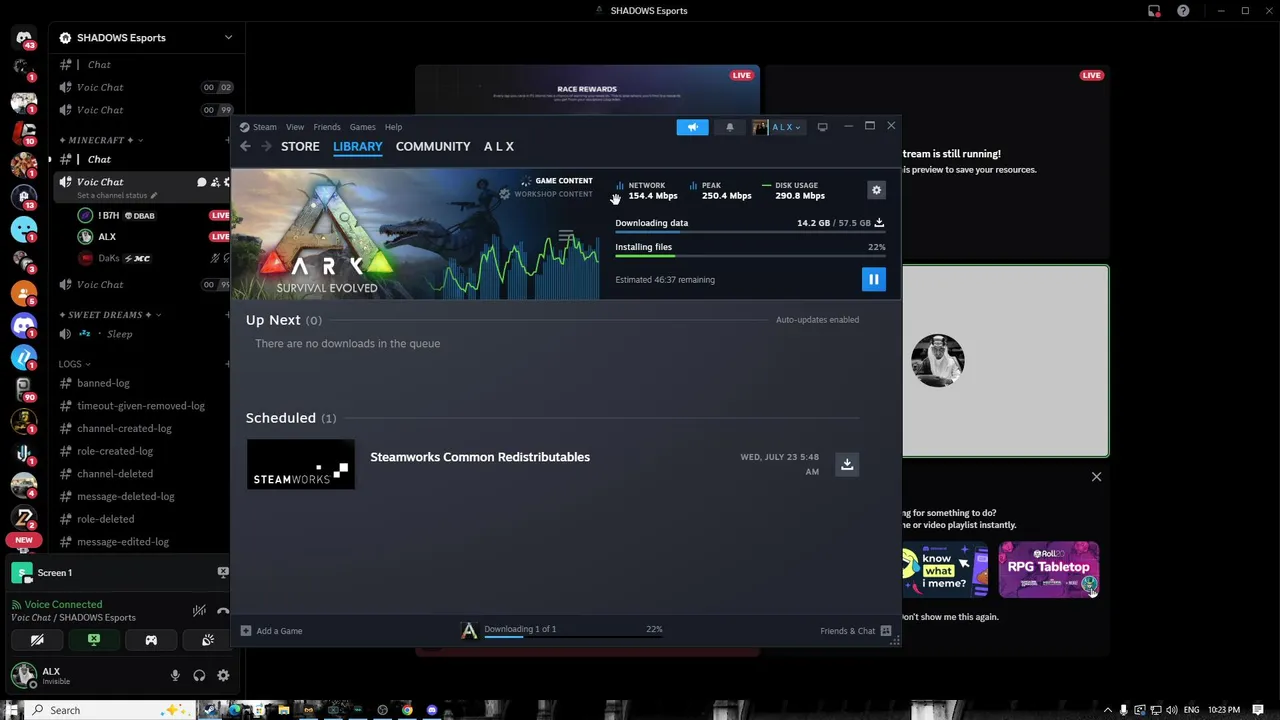The height and width of the screenshot is (720, 1280).
Task: Open Discord direct messages home
Action: pos(24,38)
